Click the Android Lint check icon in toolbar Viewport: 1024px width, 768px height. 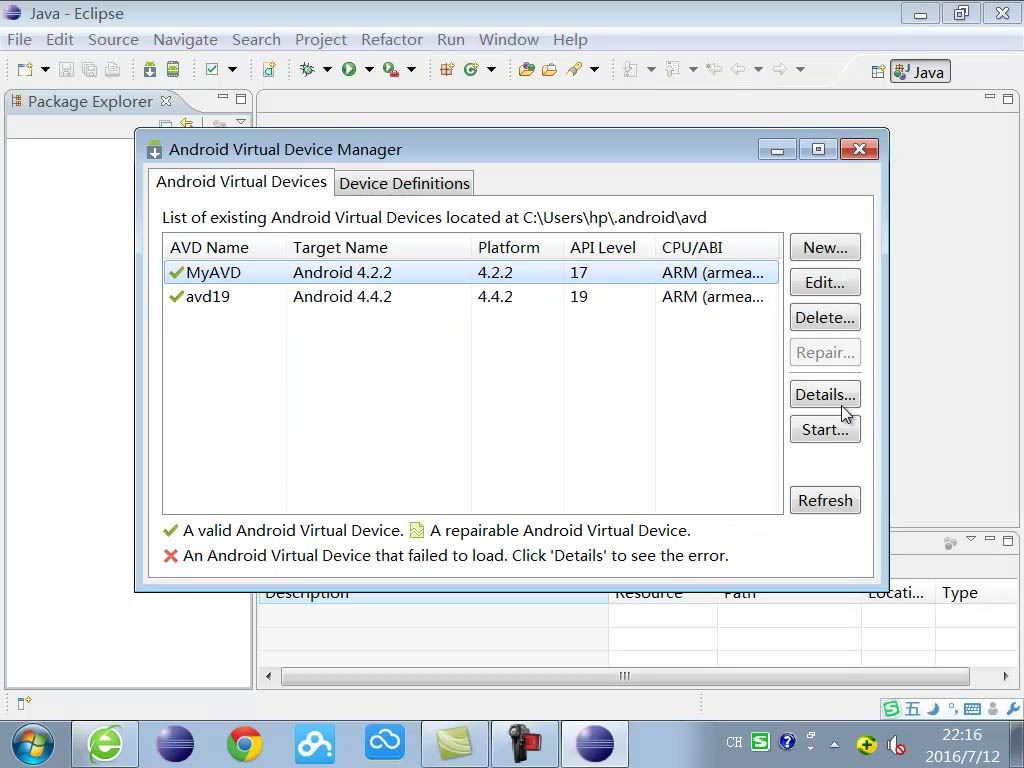[x=212, y=69]
